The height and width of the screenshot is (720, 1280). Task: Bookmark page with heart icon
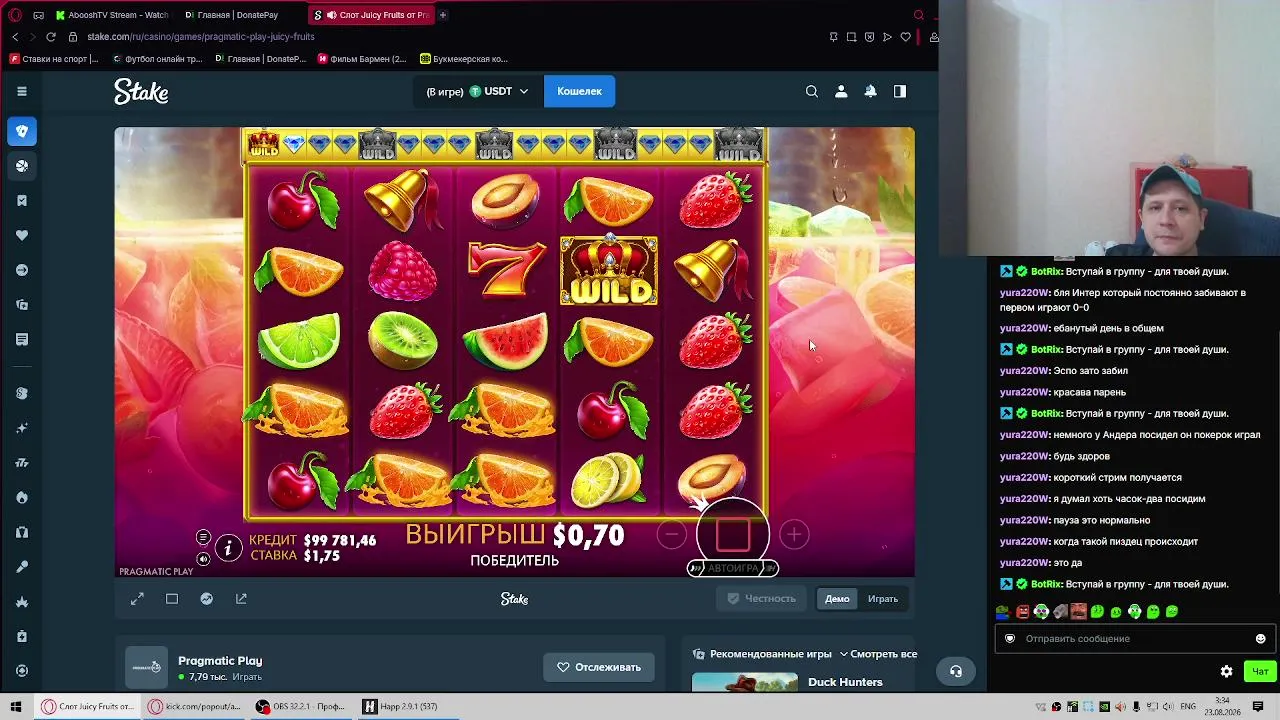coord(906,37)
